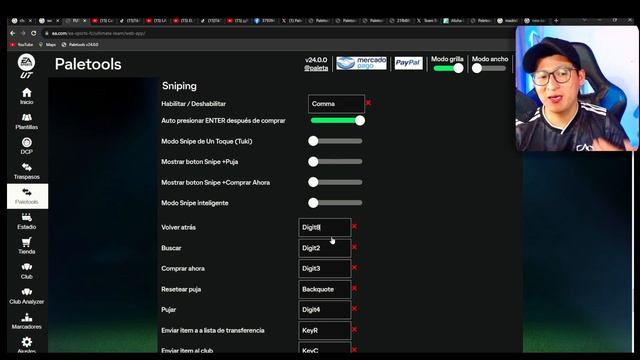The width and height of the screenshot is (640, 360).
Task: Open new browser tab plus button
Action: click(556, 20)
